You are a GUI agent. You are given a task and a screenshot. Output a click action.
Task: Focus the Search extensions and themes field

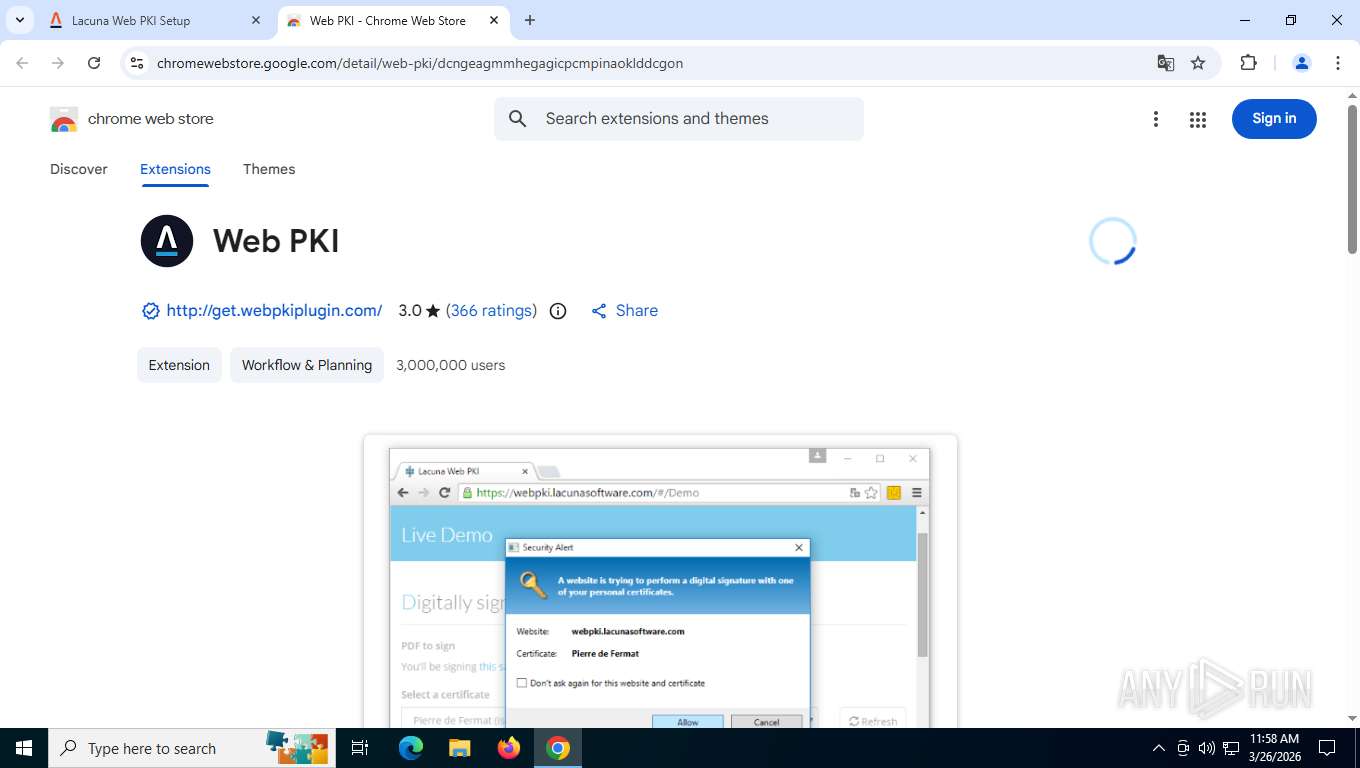(x=679, y=119)
